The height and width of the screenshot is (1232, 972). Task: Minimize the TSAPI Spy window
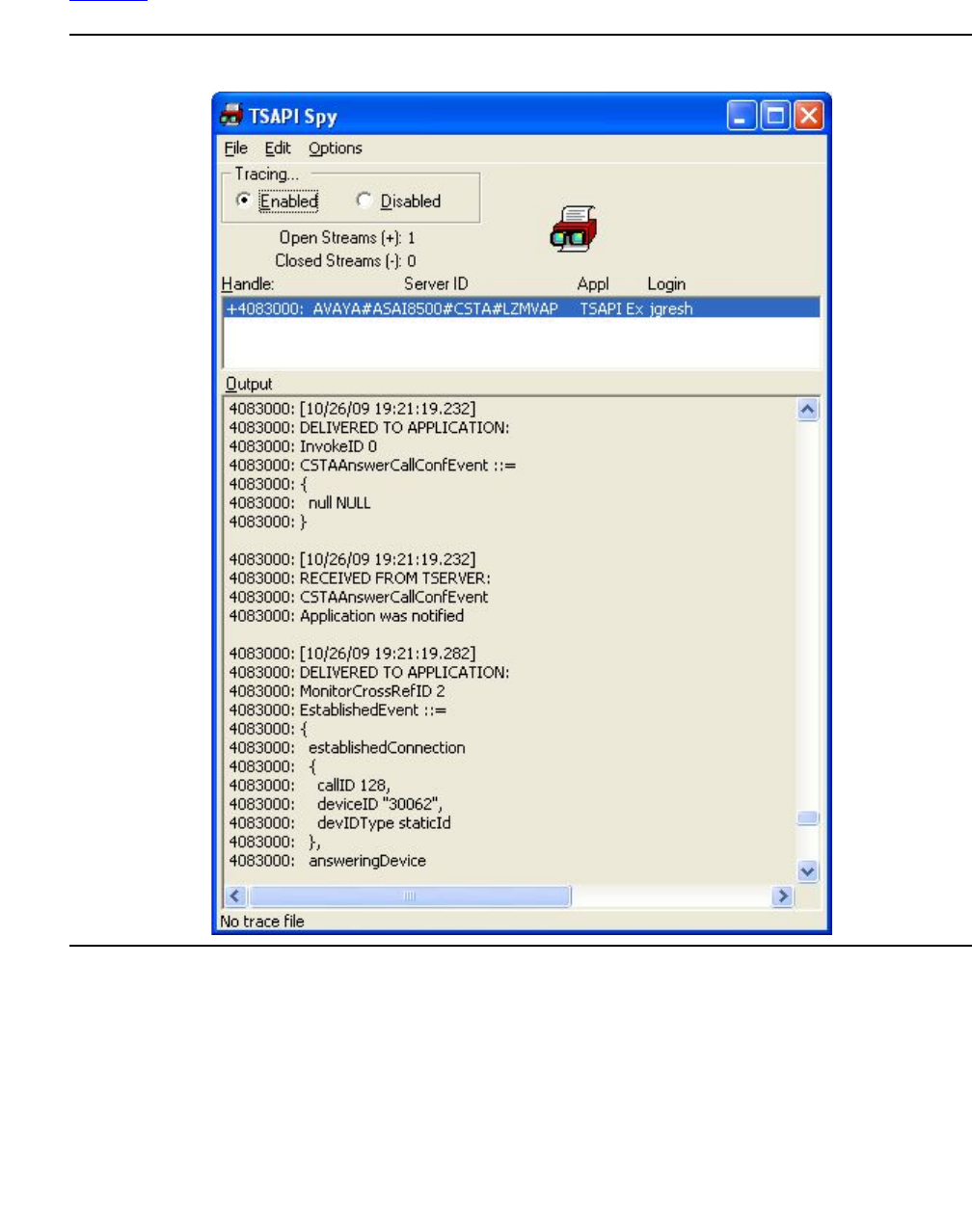coord(742,116)
